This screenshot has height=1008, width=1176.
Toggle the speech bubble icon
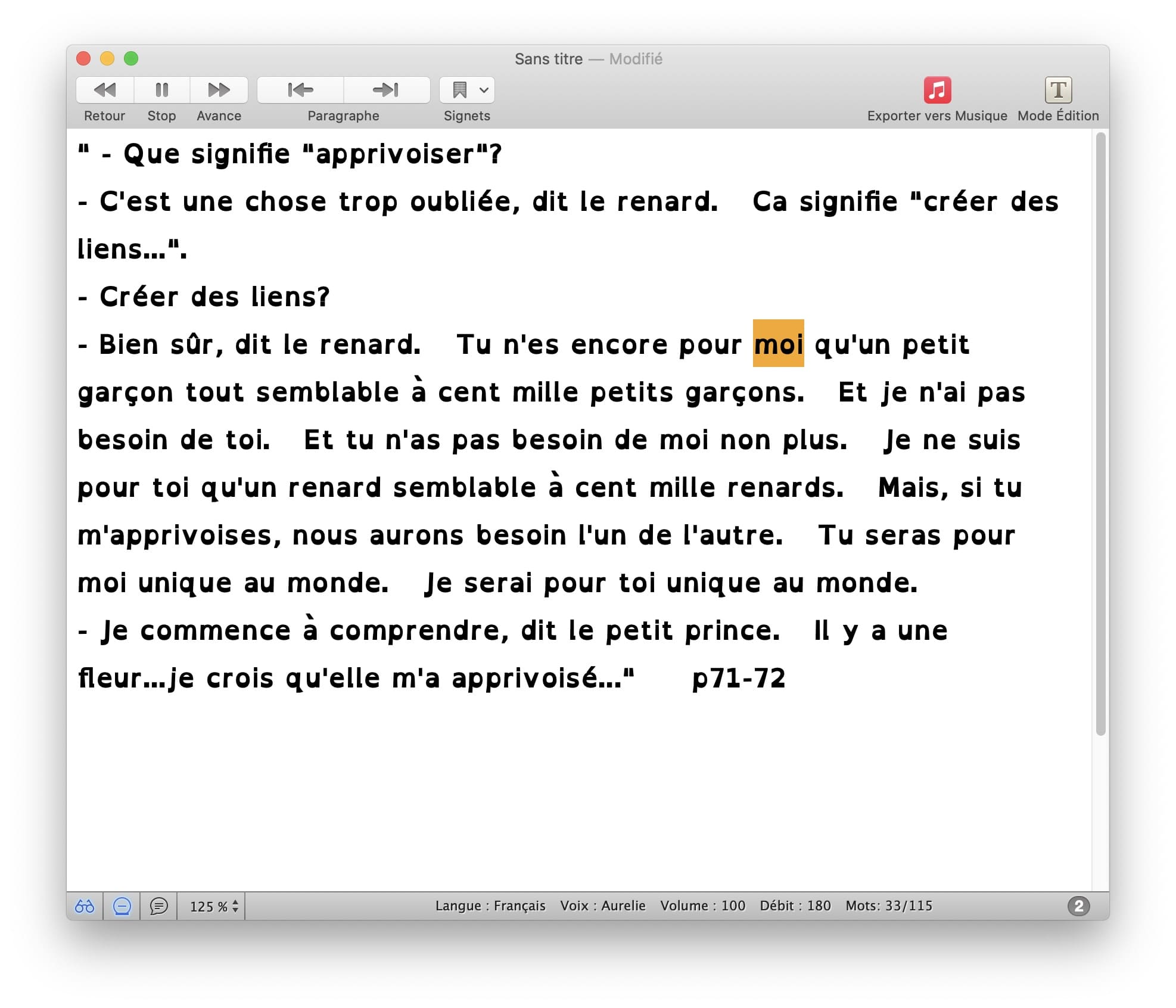(158, 906)
